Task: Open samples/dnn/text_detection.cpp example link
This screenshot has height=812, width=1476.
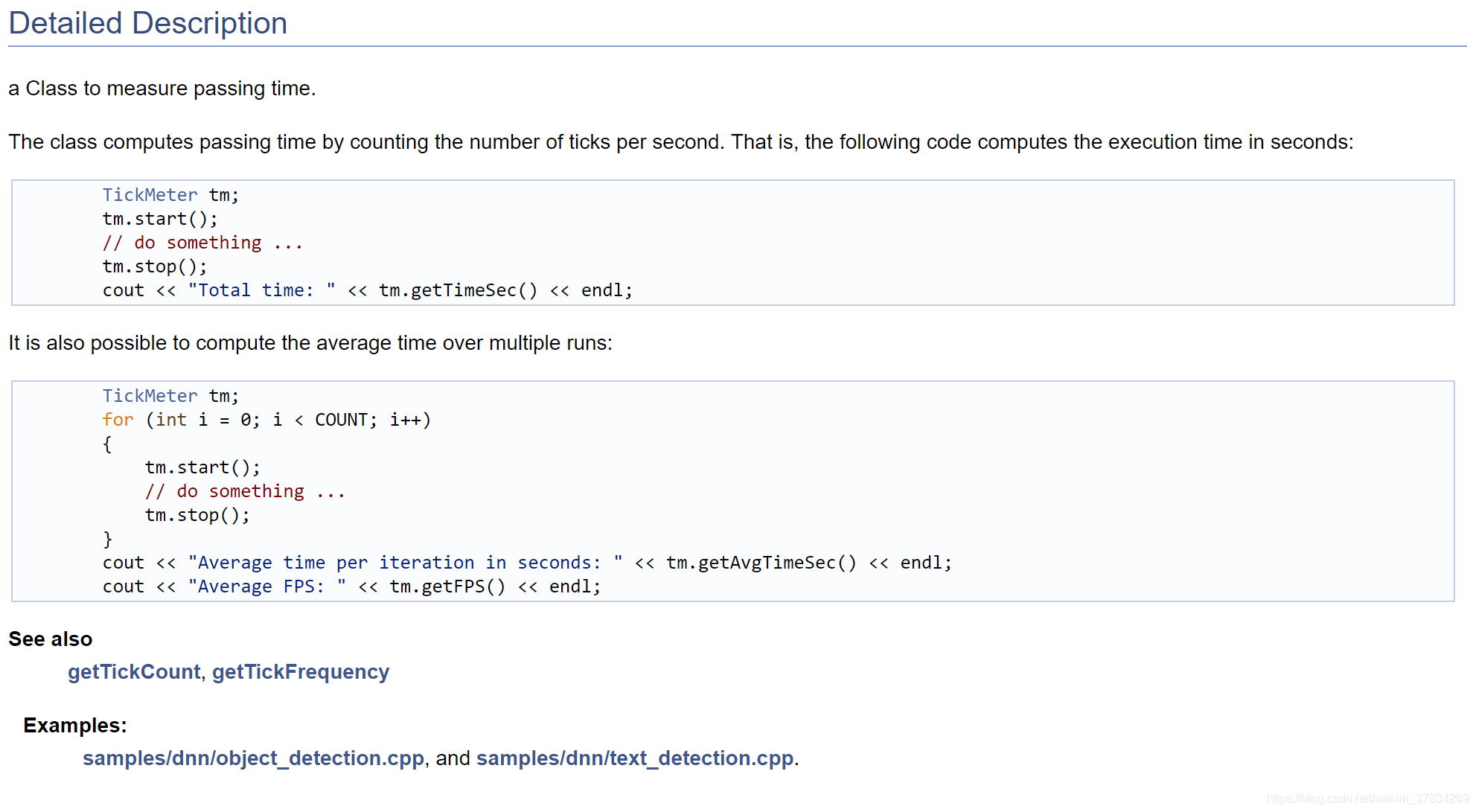Action: 635,758
